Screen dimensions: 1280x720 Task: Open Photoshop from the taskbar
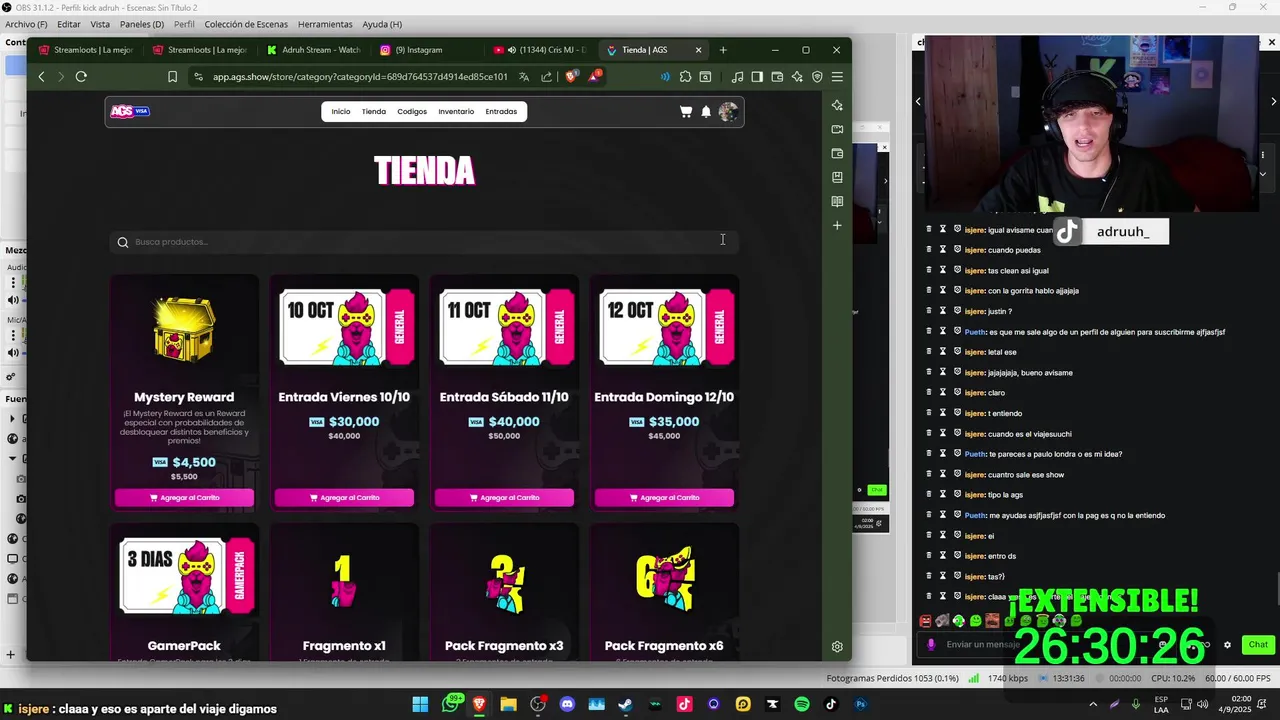tap(860, 704)
